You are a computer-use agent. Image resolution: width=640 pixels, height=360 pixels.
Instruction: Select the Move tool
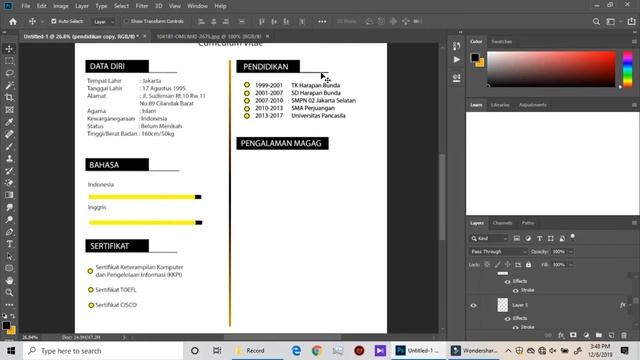pos(9,49)
